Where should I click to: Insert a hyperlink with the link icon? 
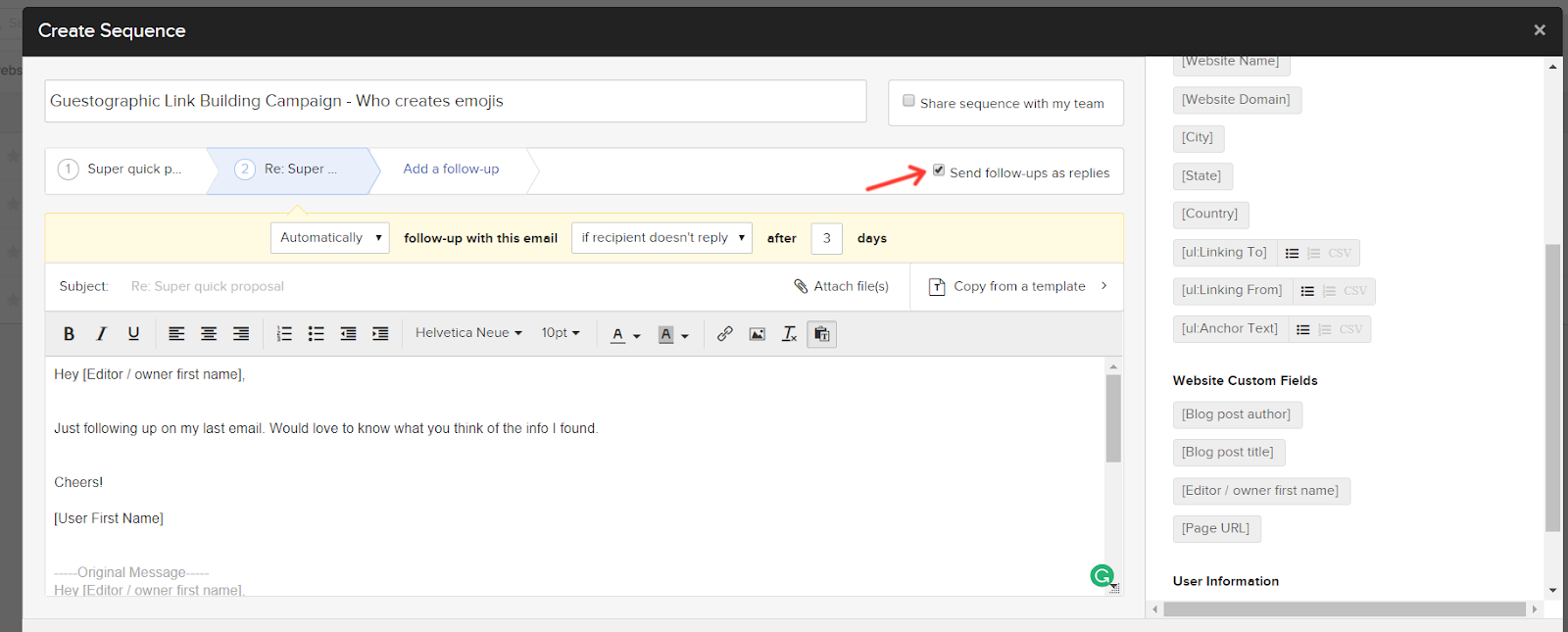724,334
